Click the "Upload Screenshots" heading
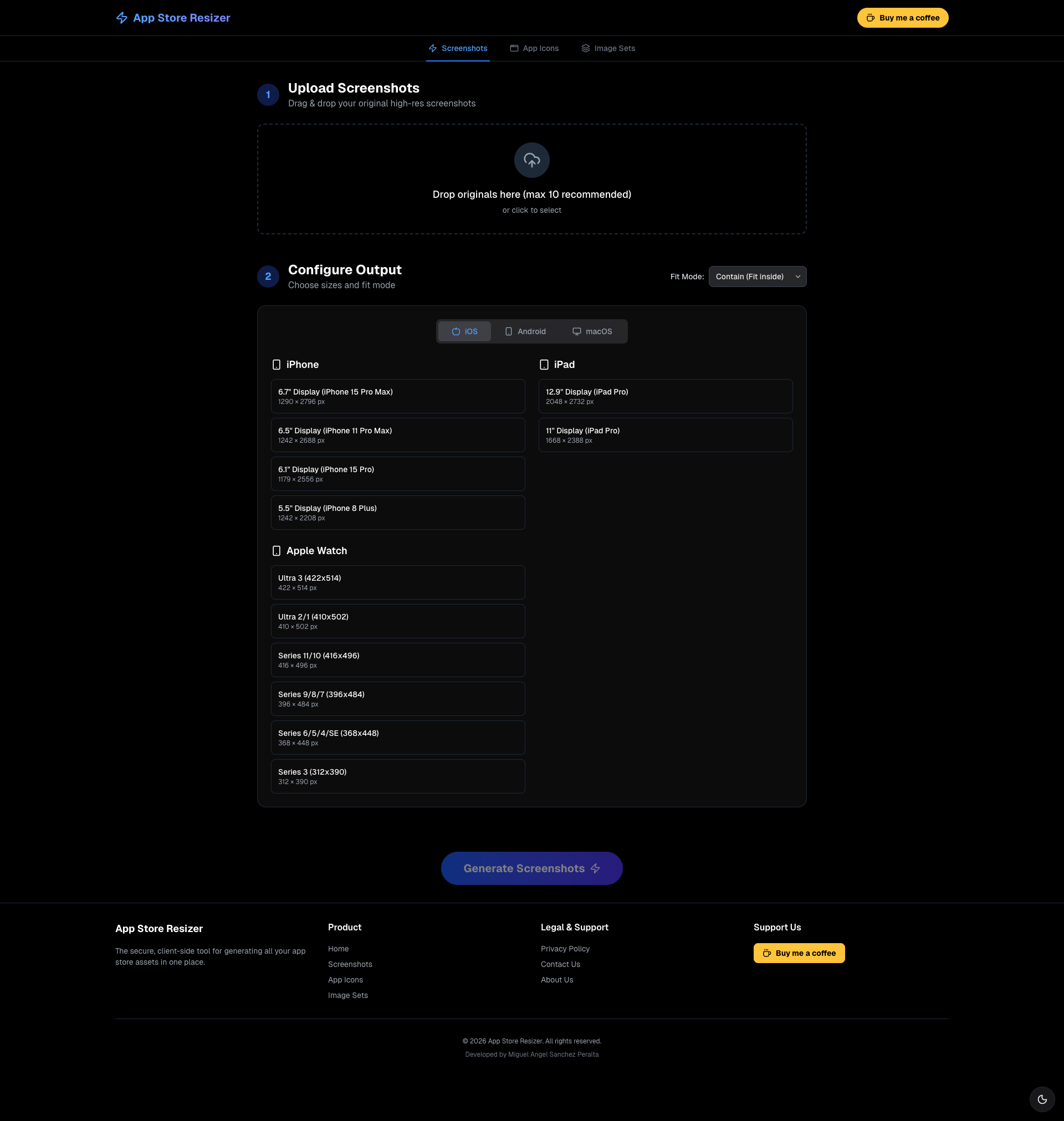The width and height of the screenshot is (1064, 1121). point(354,88)
